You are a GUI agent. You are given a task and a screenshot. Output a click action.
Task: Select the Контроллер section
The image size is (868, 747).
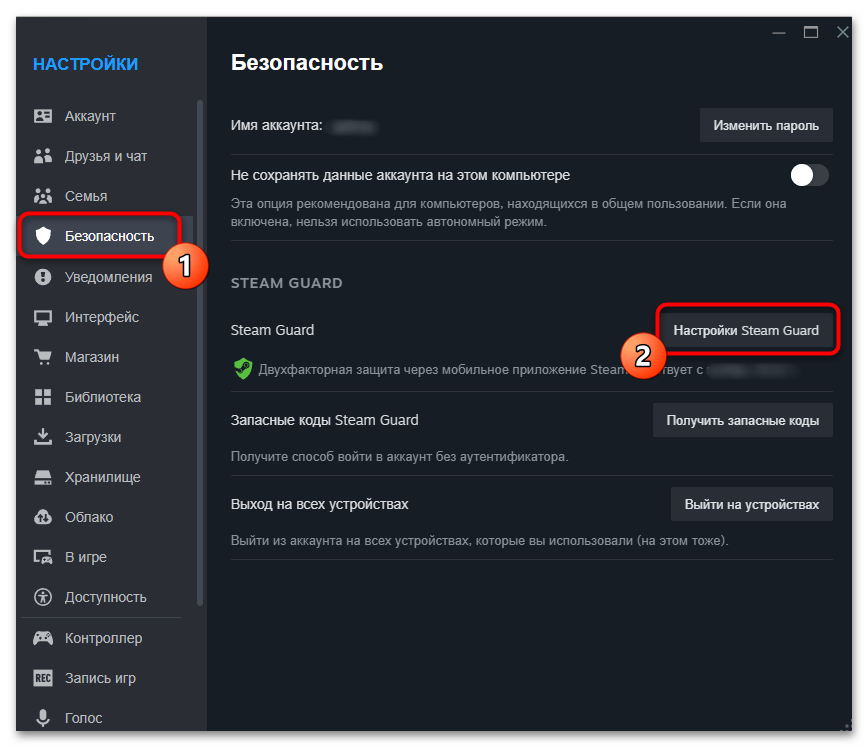point(106,638)
